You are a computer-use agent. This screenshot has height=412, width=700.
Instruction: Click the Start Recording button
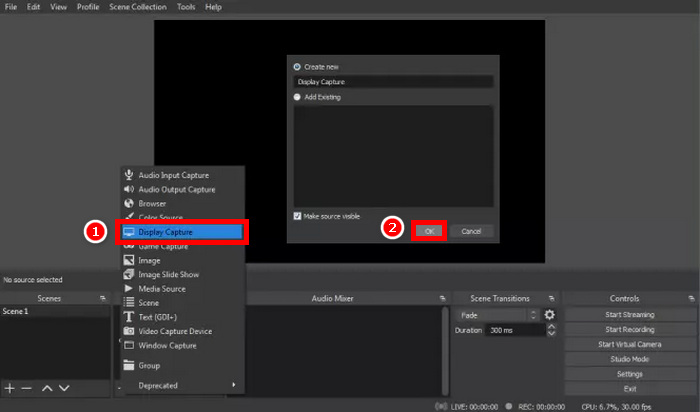(630, 329)
